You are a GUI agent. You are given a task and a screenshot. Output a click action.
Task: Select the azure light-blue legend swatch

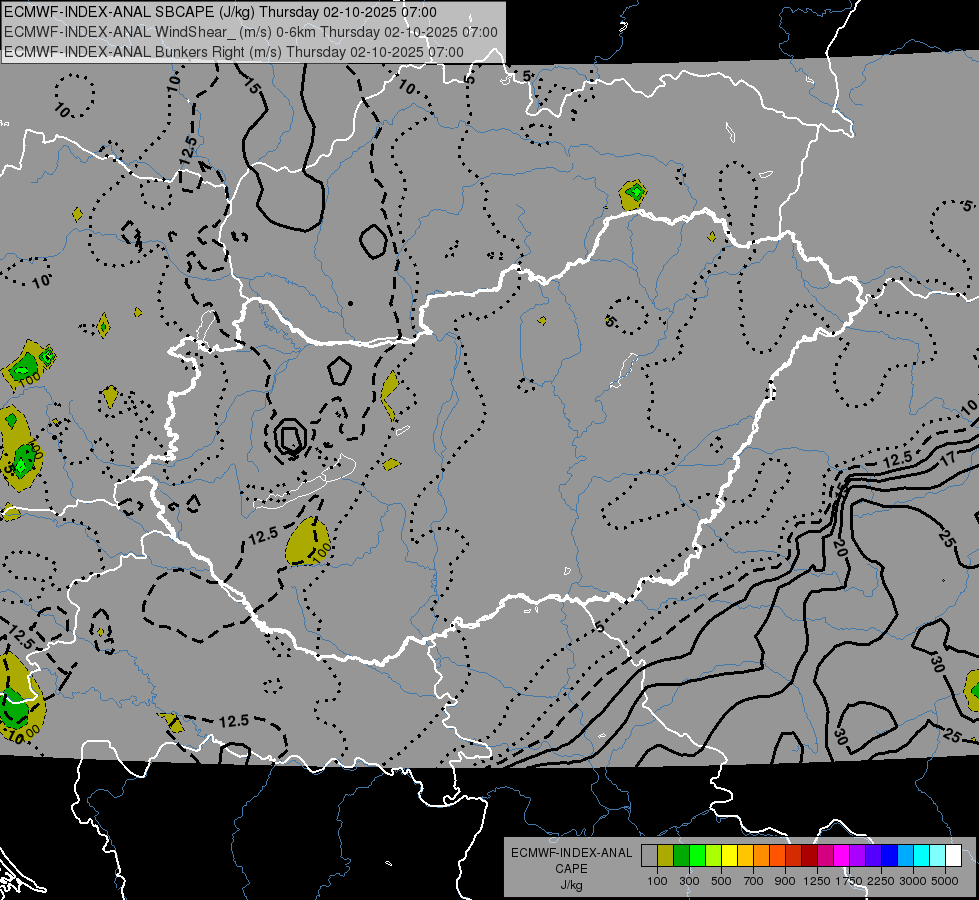[905, 855]
